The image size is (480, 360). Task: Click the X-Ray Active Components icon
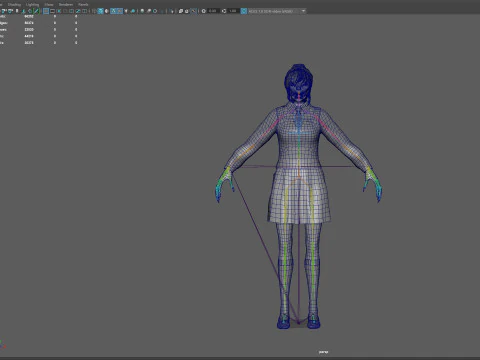click(187, 11)
